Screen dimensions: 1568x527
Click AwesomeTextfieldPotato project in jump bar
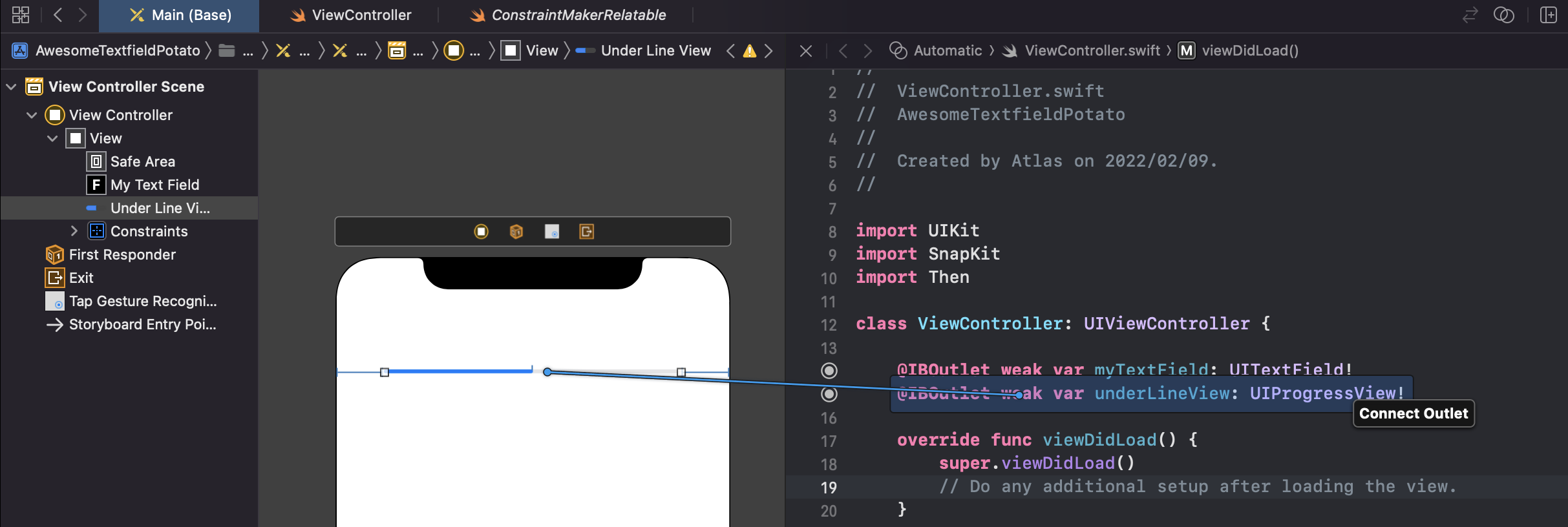[x=107, y=50]
